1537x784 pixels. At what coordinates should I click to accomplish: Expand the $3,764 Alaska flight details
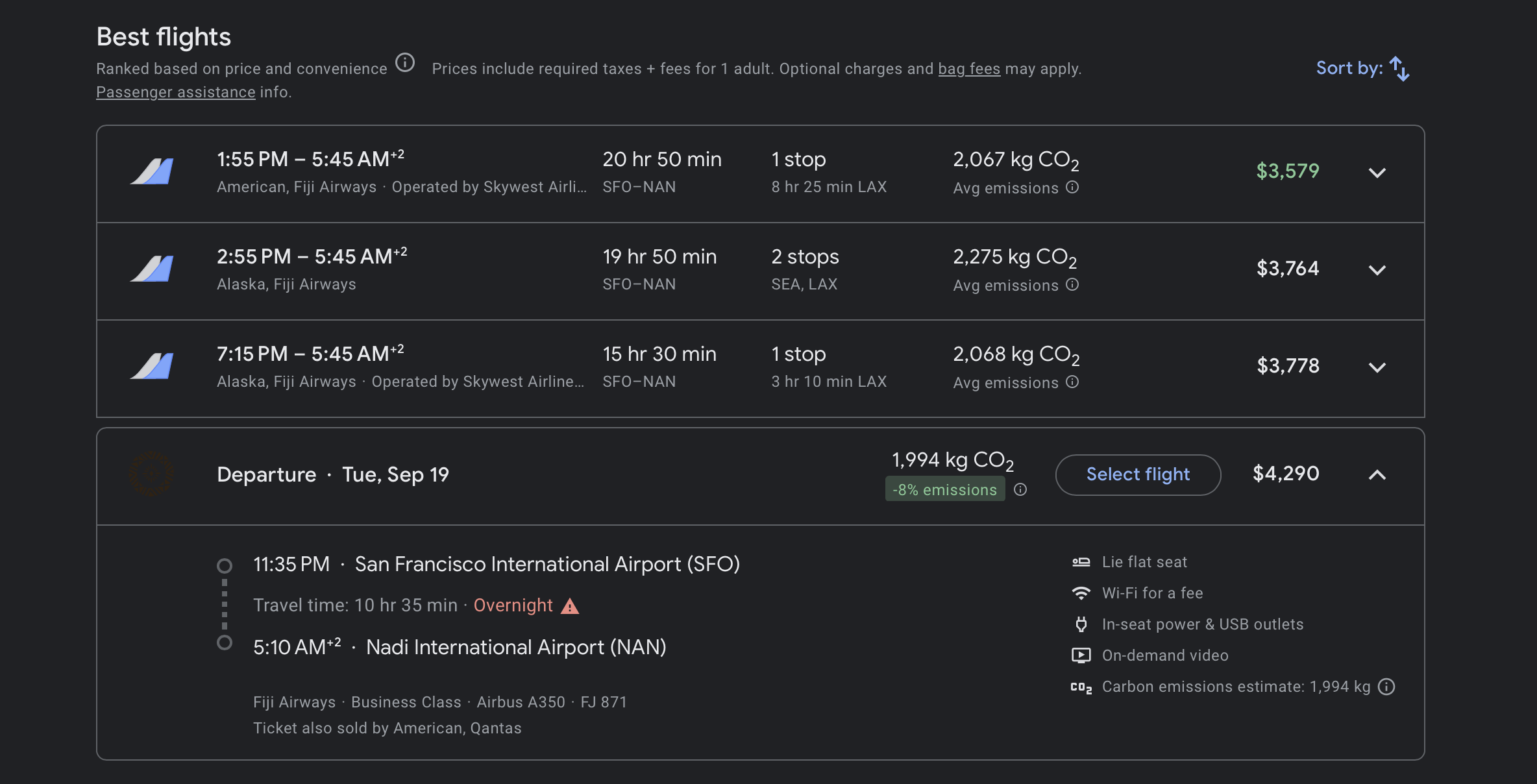pyautogui.click(x=1377, y=270)
